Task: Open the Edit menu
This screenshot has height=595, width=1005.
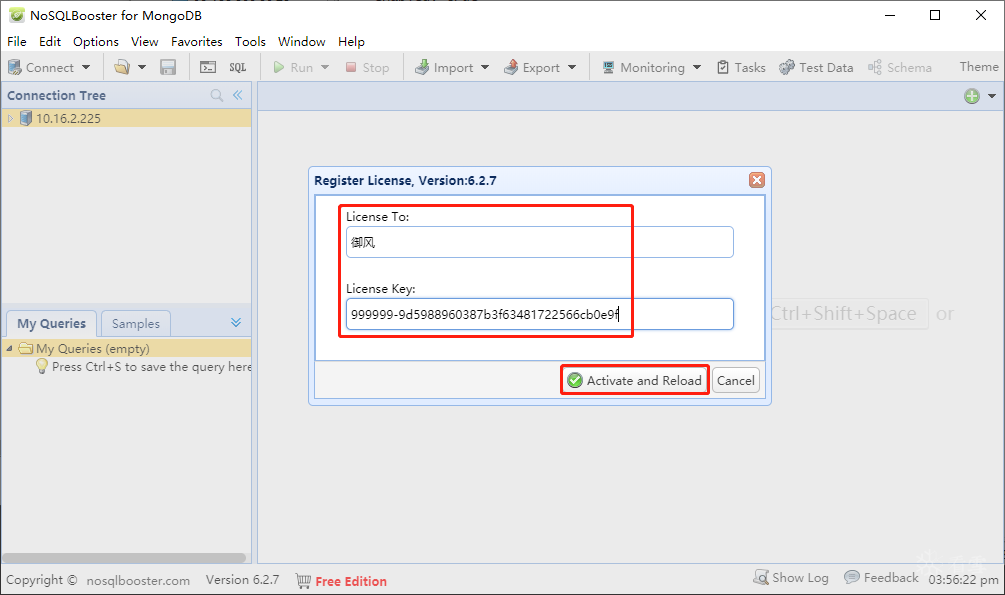Action: [50, 42]
